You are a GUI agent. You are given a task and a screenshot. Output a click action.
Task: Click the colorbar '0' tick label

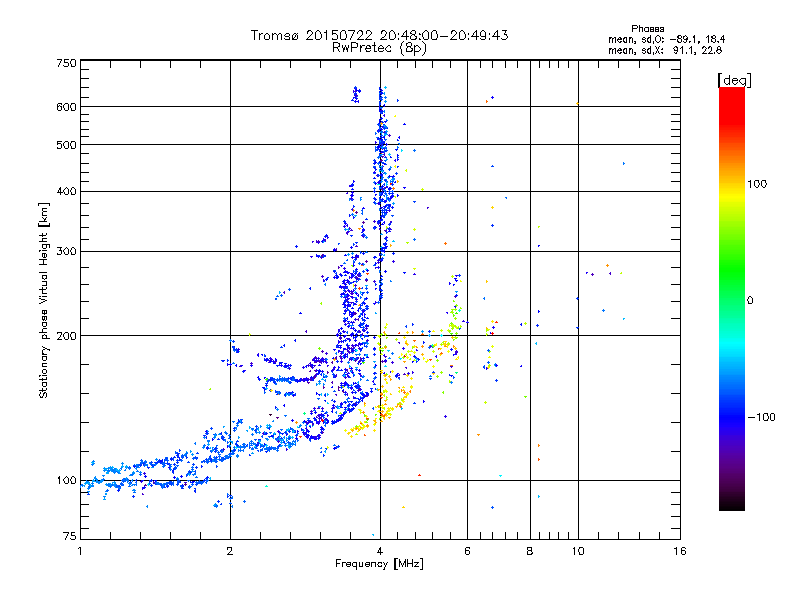pos(750,301)
